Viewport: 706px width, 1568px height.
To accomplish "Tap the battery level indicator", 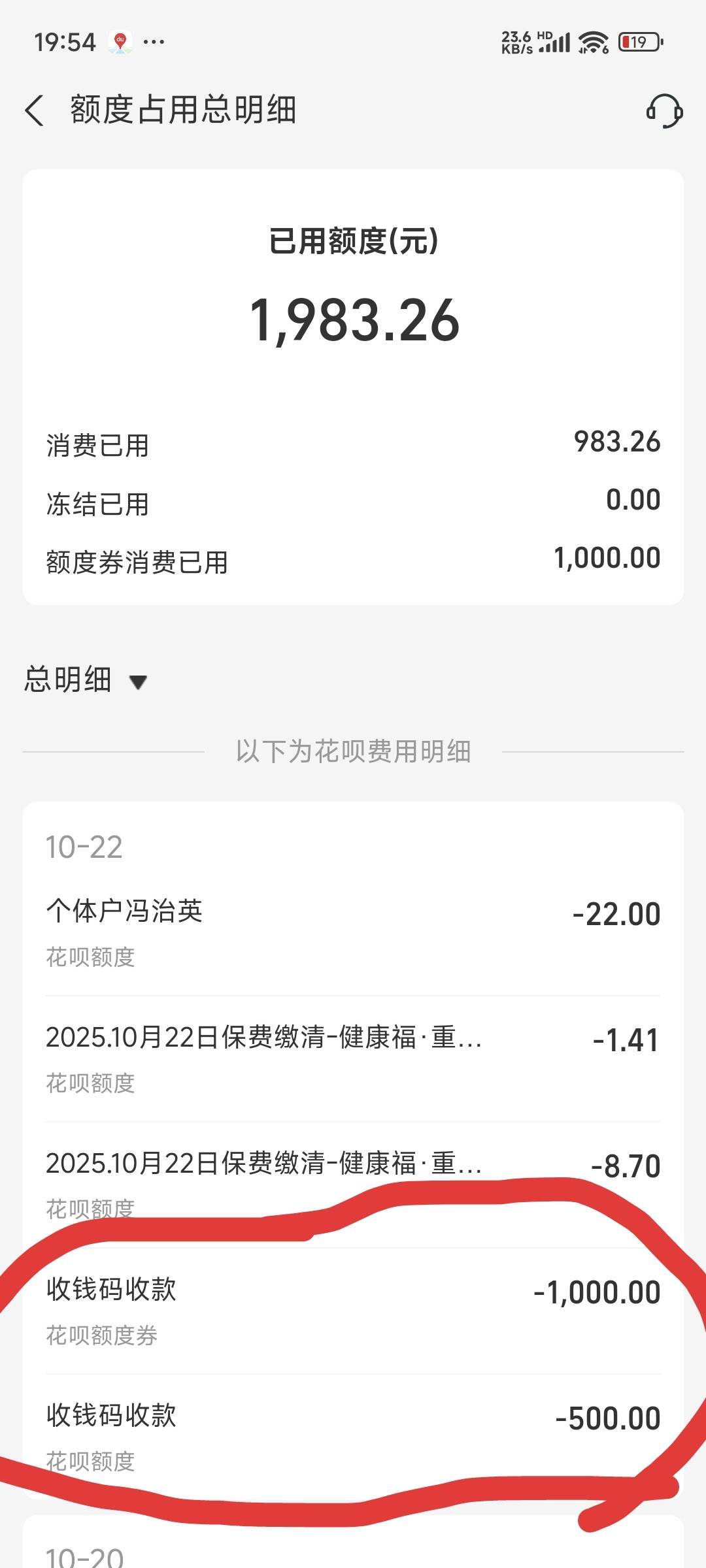I will point(640,42).
